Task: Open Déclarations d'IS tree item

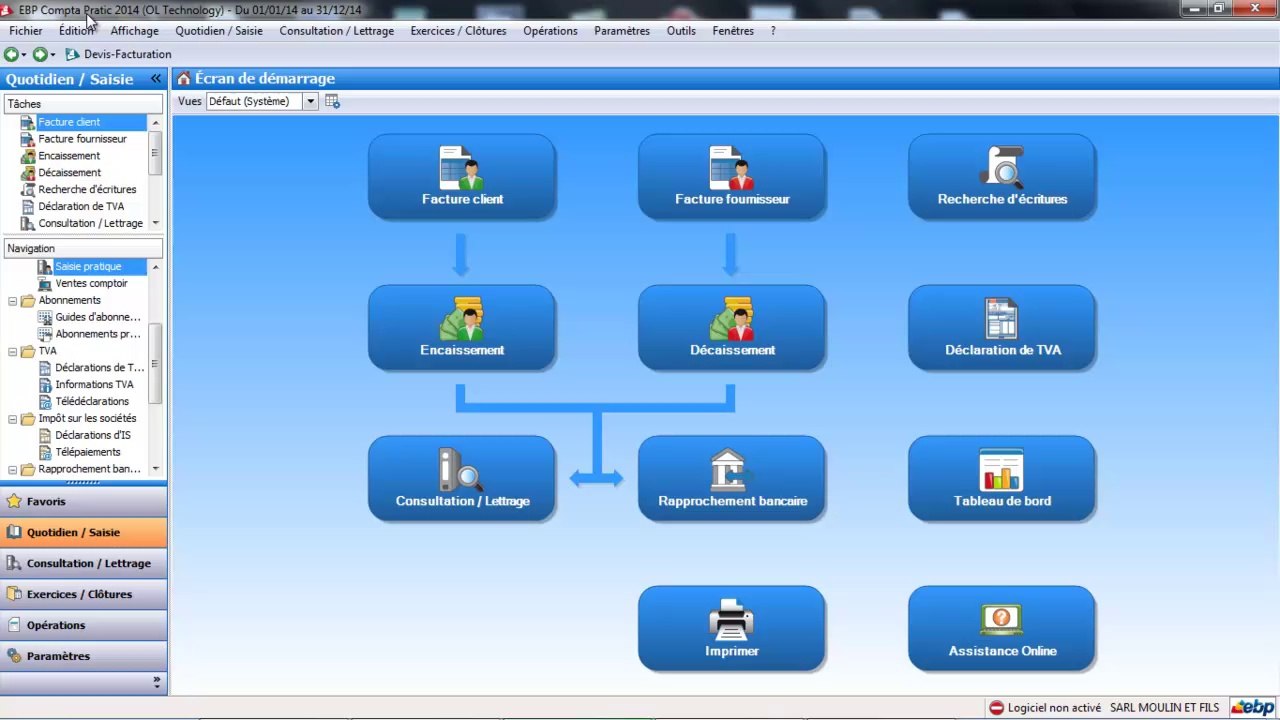Action: pos(93,435)
